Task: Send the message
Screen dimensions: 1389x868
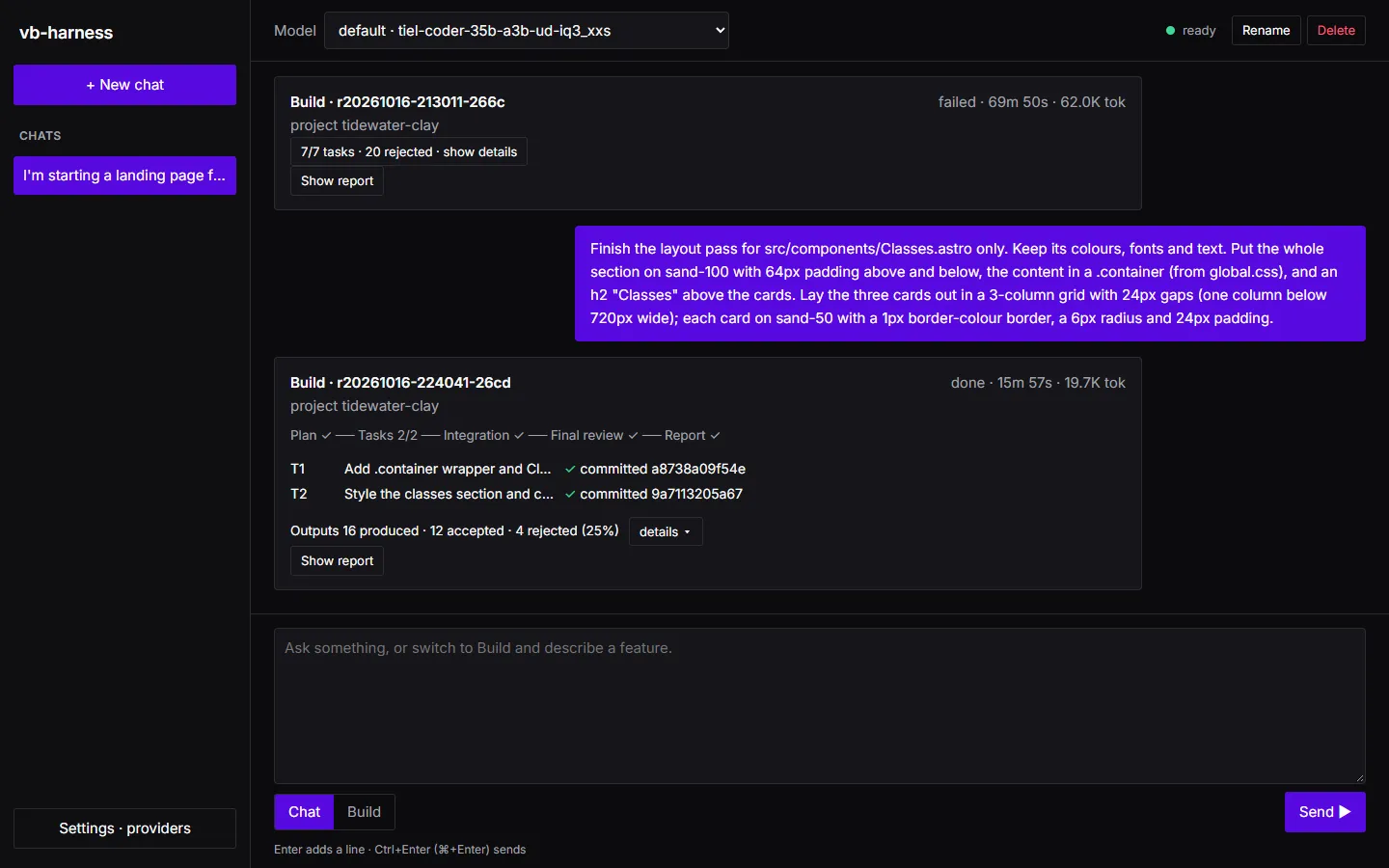Action: [1324, 812]
